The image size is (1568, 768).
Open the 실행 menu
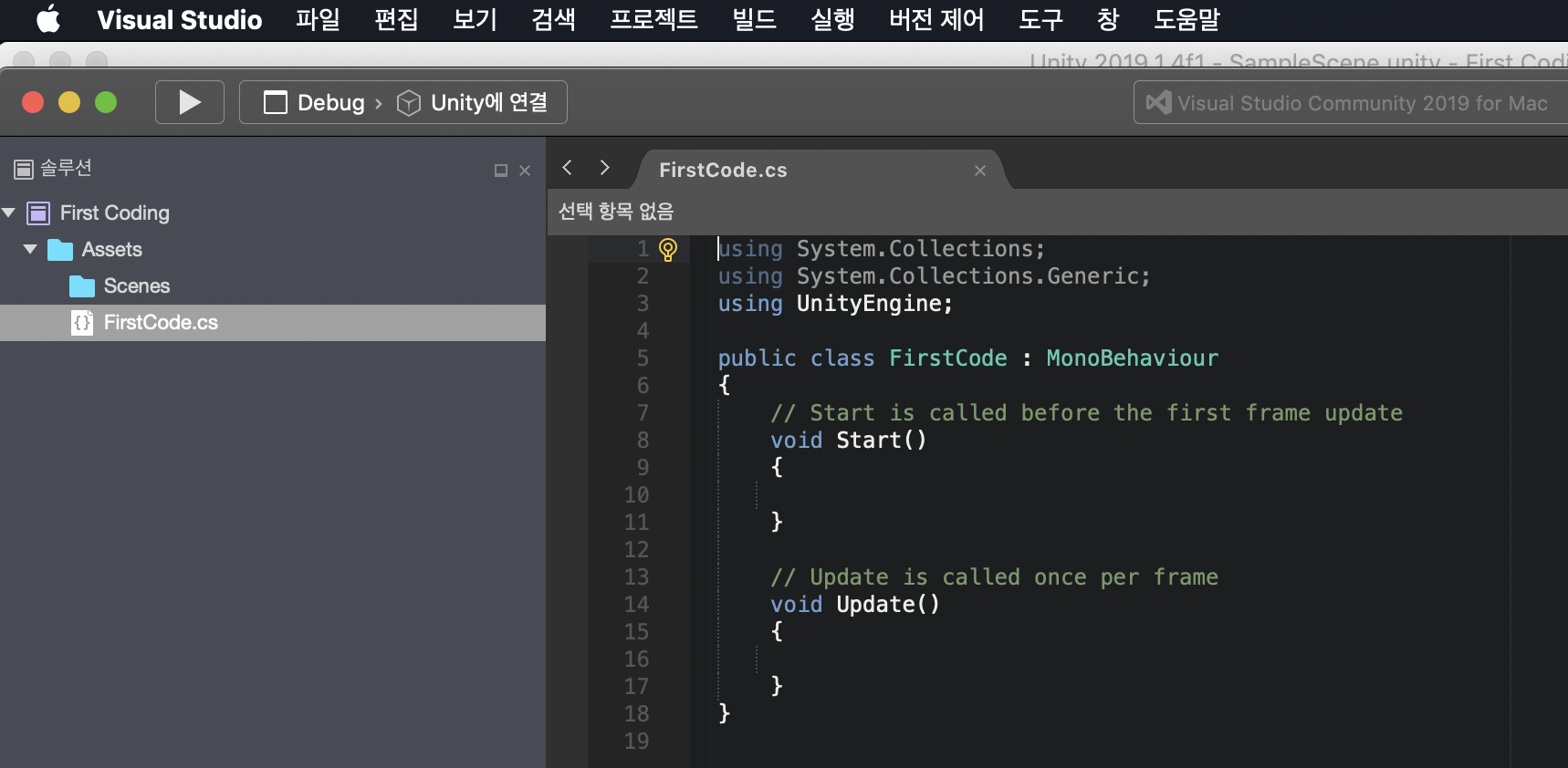833,19
